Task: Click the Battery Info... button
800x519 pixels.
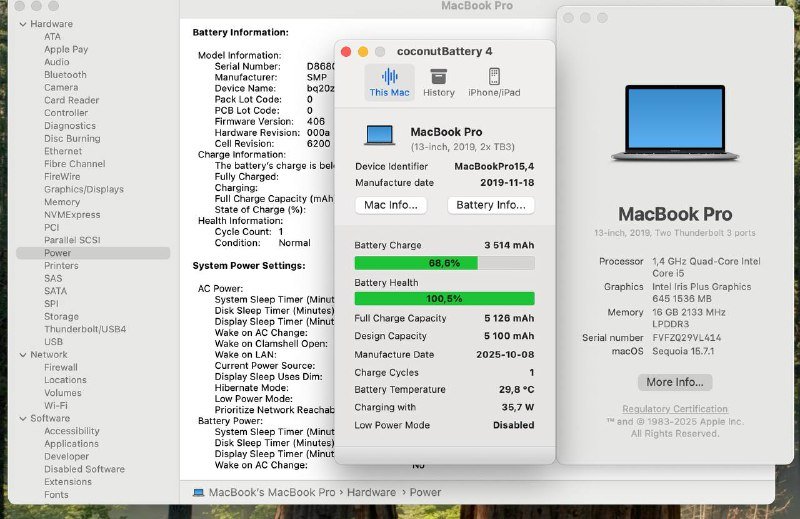Action: [491, 205]
